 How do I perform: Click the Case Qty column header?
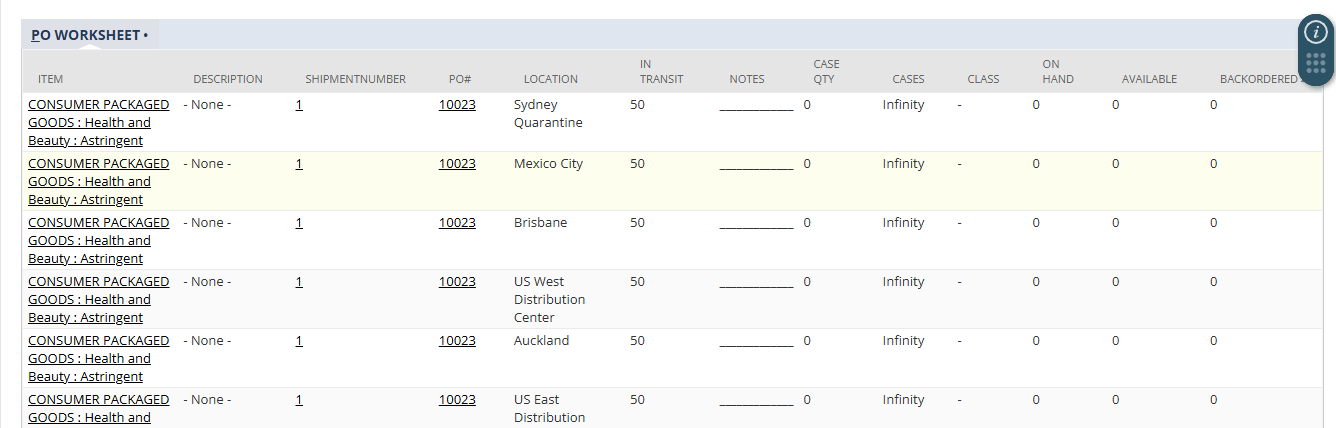click(826, 71)
